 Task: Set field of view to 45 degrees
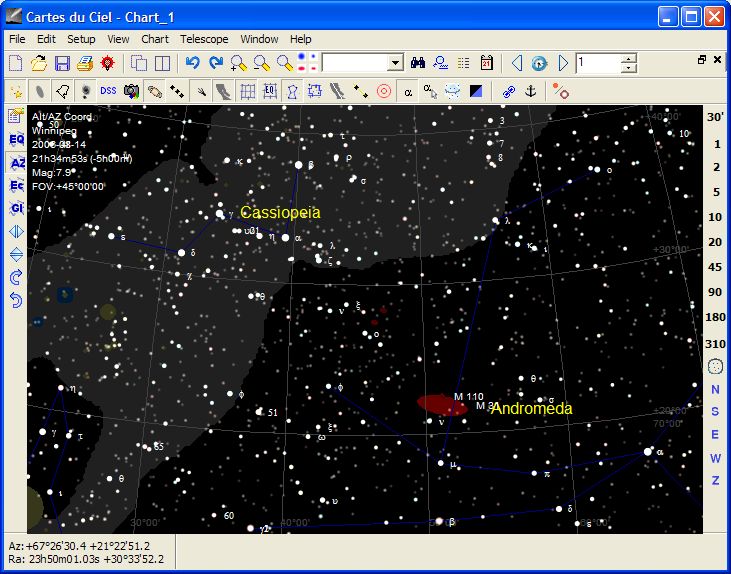(x=715, y=267)
